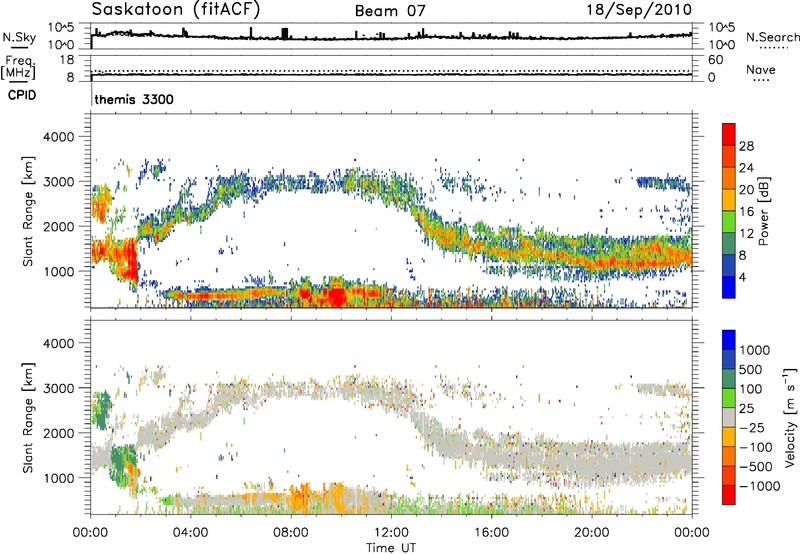Click the '12:00' time axis label
The width and height of the screenshot is (800, 554).
pyautogui.click(x=391, y=533)
